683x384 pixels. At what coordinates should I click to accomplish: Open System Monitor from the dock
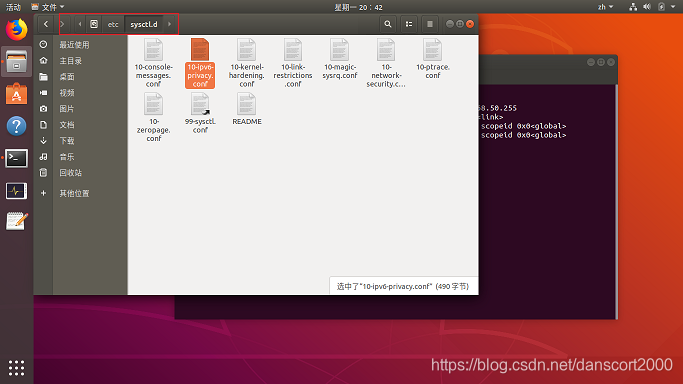coord(17,191)
